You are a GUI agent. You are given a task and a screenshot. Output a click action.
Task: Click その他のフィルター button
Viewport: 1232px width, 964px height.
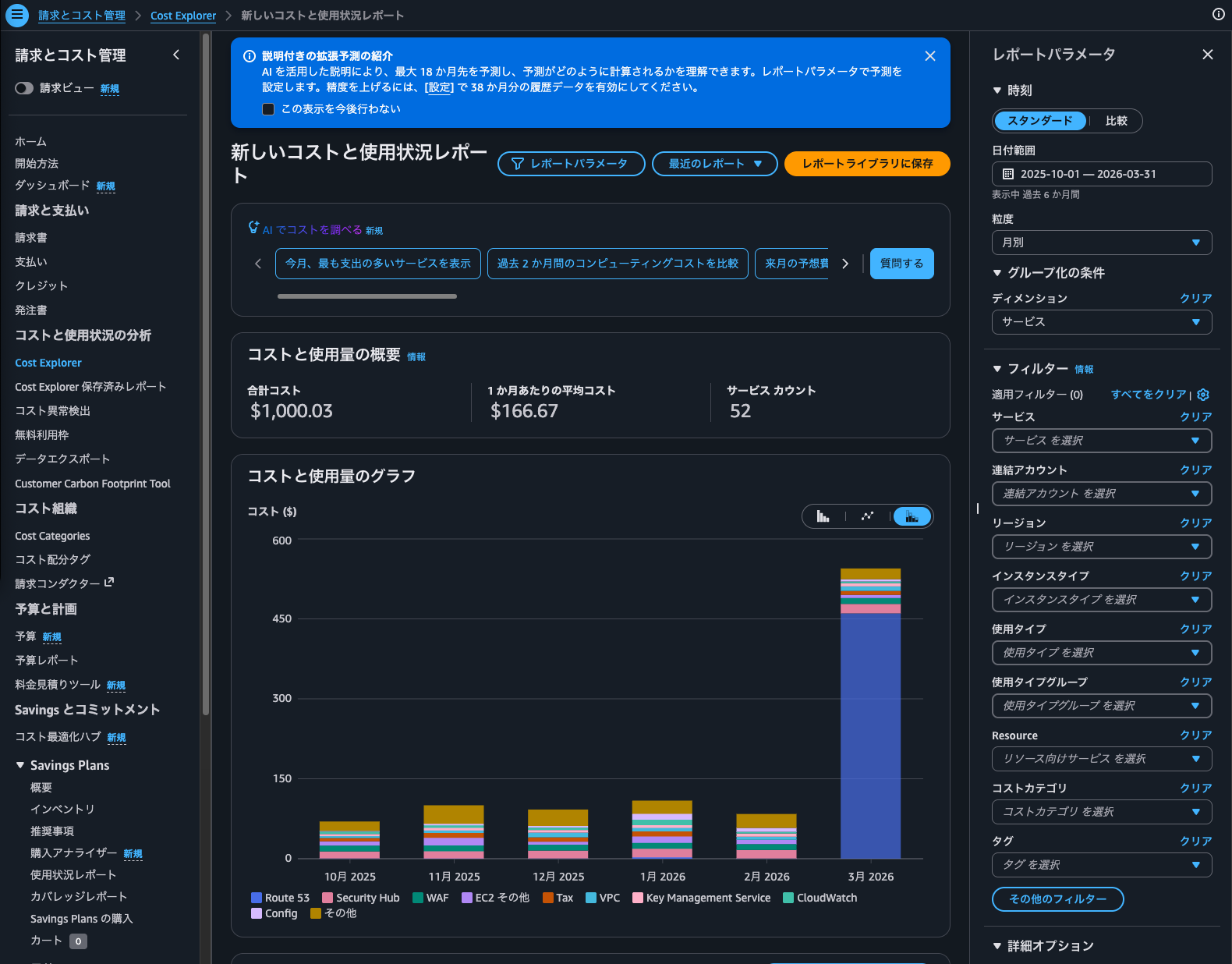click(1057, 899)
